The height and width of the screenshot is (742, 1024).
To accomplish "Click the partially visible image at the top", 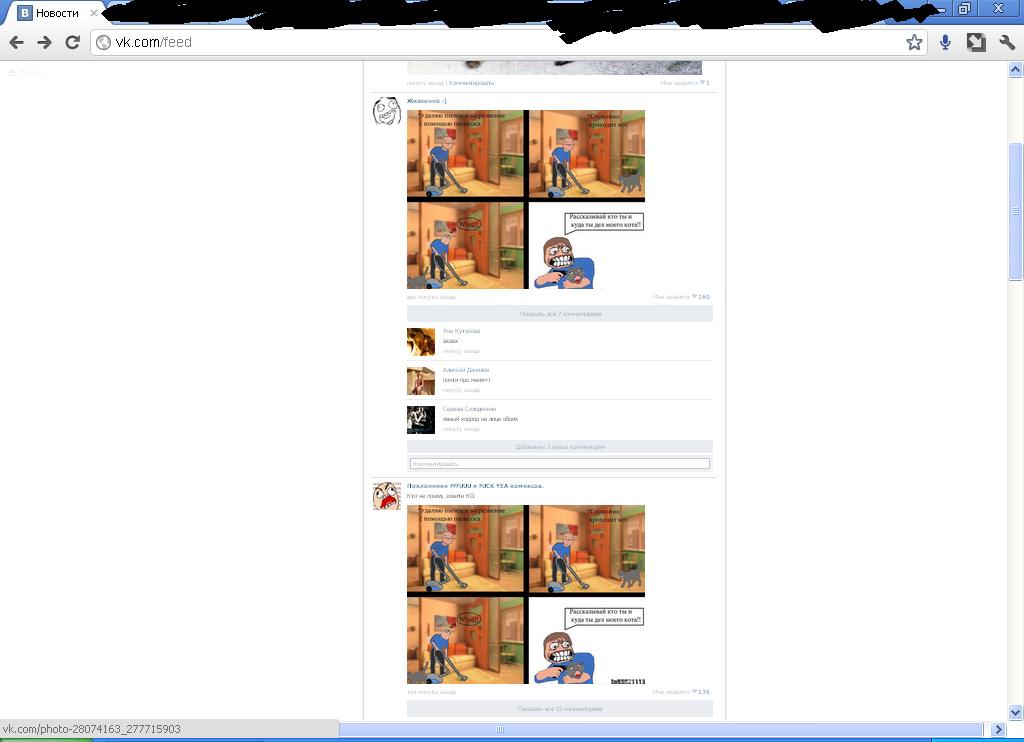I will coord(554,68).
